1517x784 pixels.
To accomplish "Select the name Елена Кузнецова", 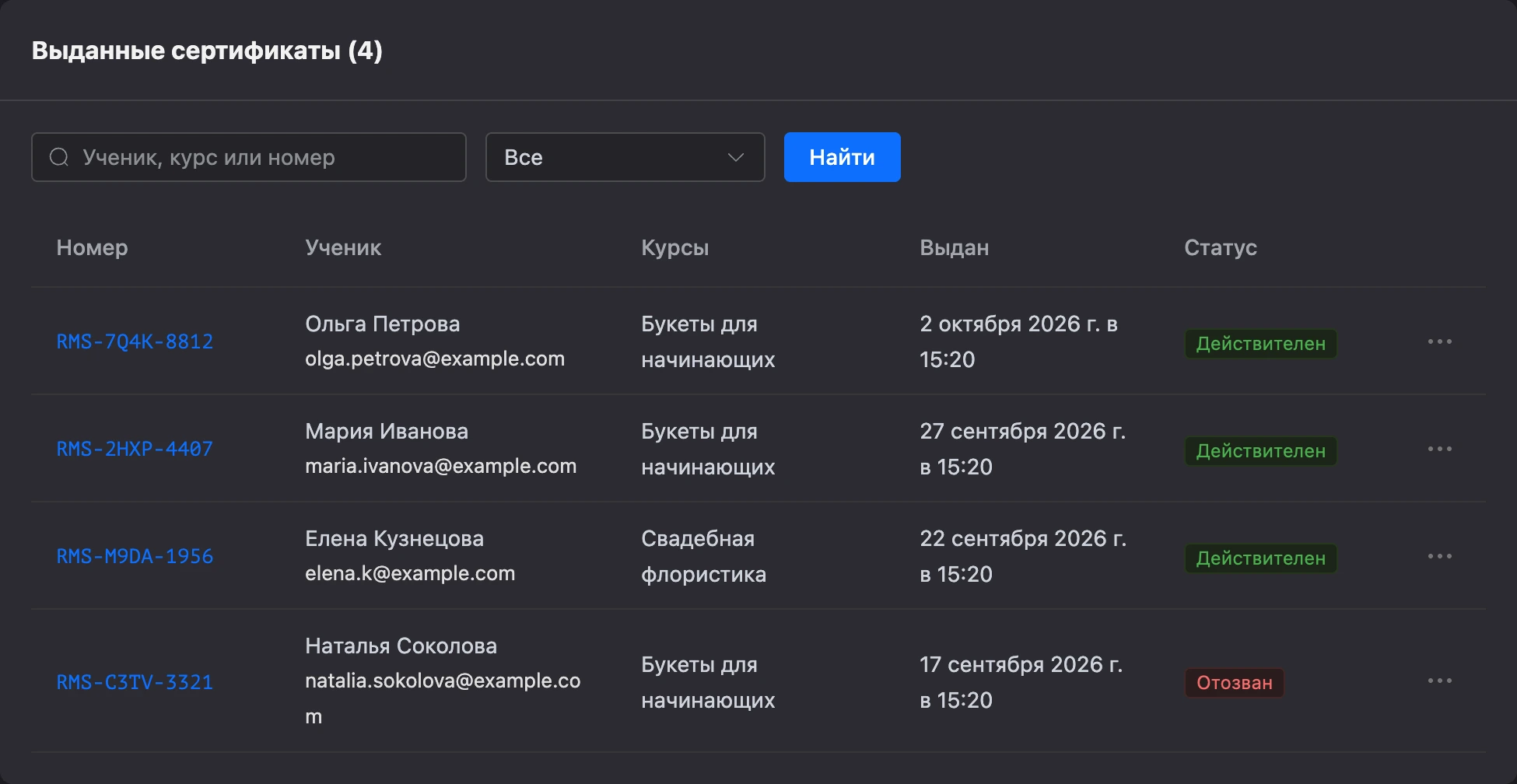I will pyautogui.click(x=394, y=538).
